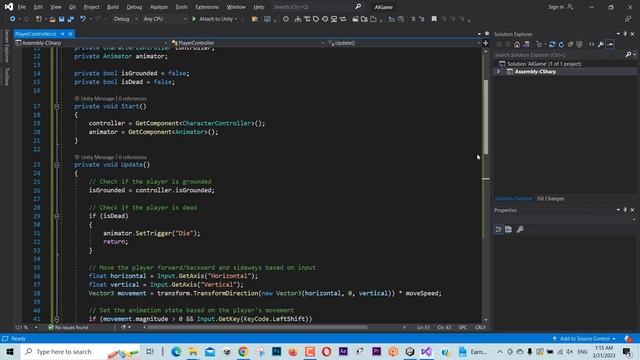The height and width of the screenshot is (360, 640).
Task: Click the Open File folder icon in toolbar
Action: click(52, 19)
